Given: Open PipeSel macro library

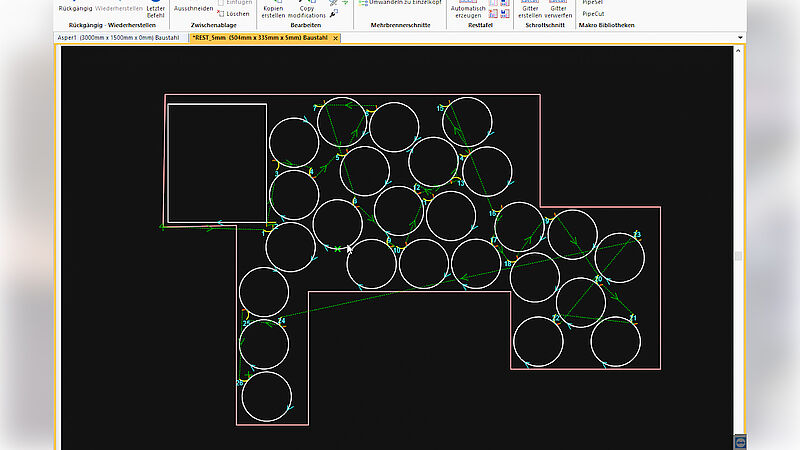Looking at the screenshot, I should coord(592,3).
